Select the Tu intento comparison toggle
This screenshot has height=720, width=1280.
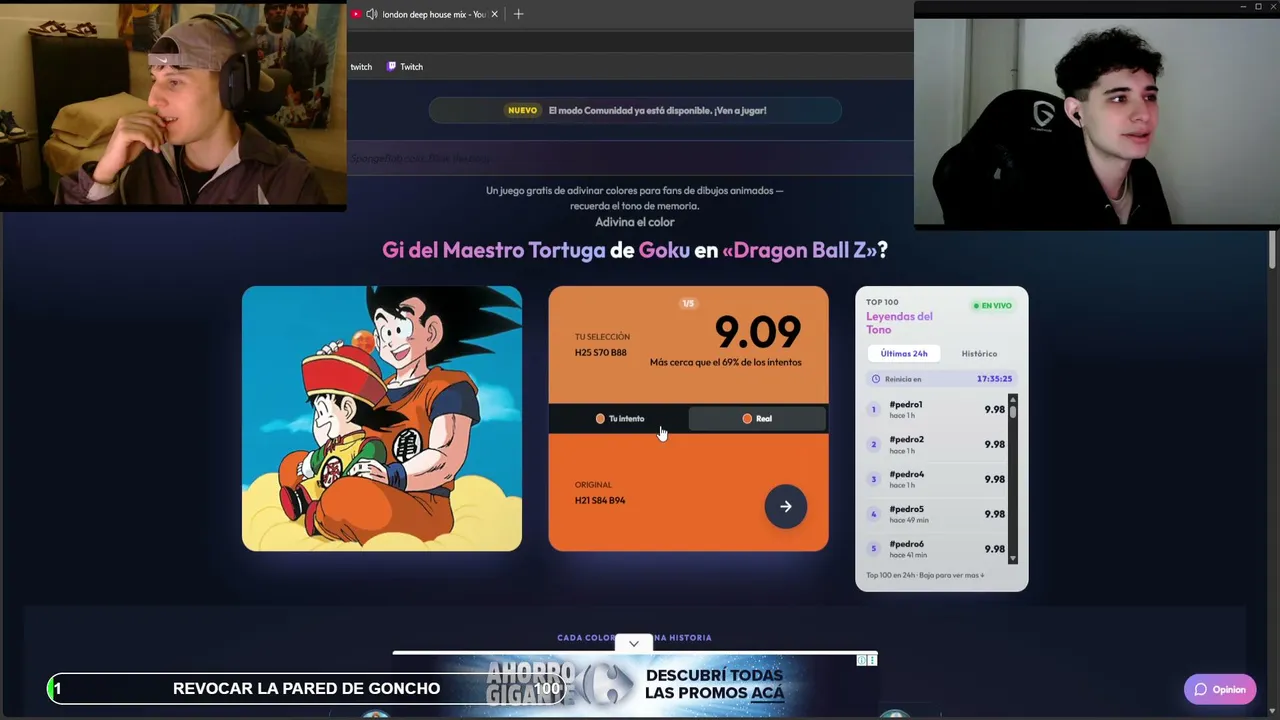point(619,418)
